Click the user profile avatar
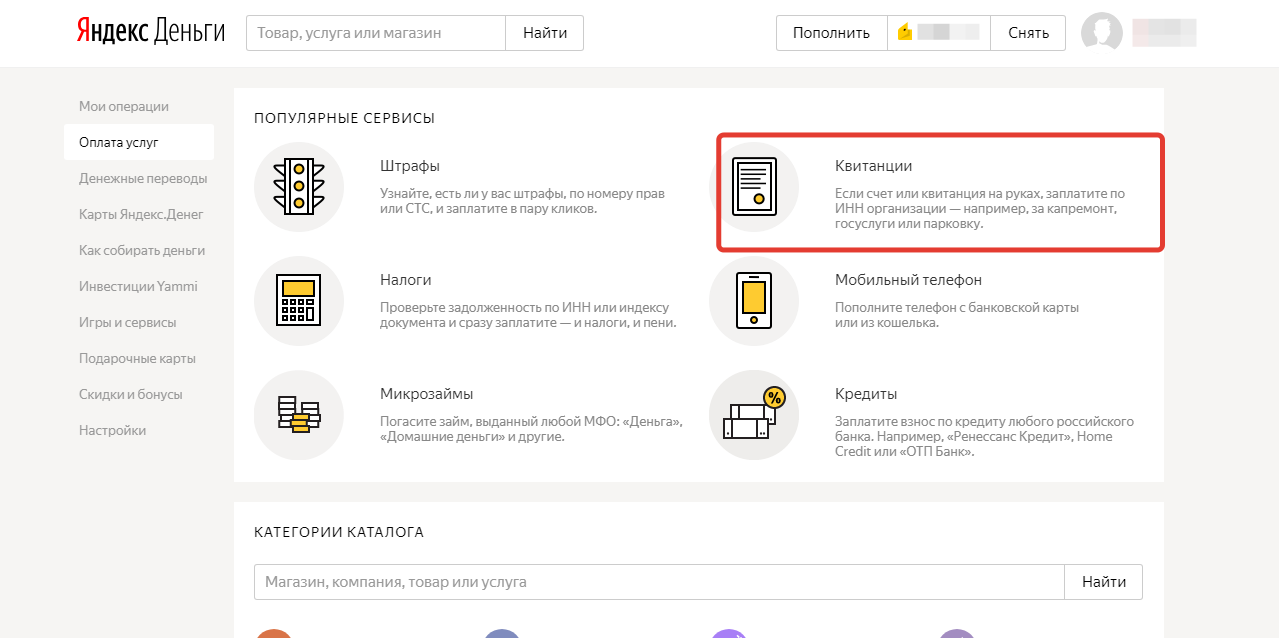 pos(1101,32)
